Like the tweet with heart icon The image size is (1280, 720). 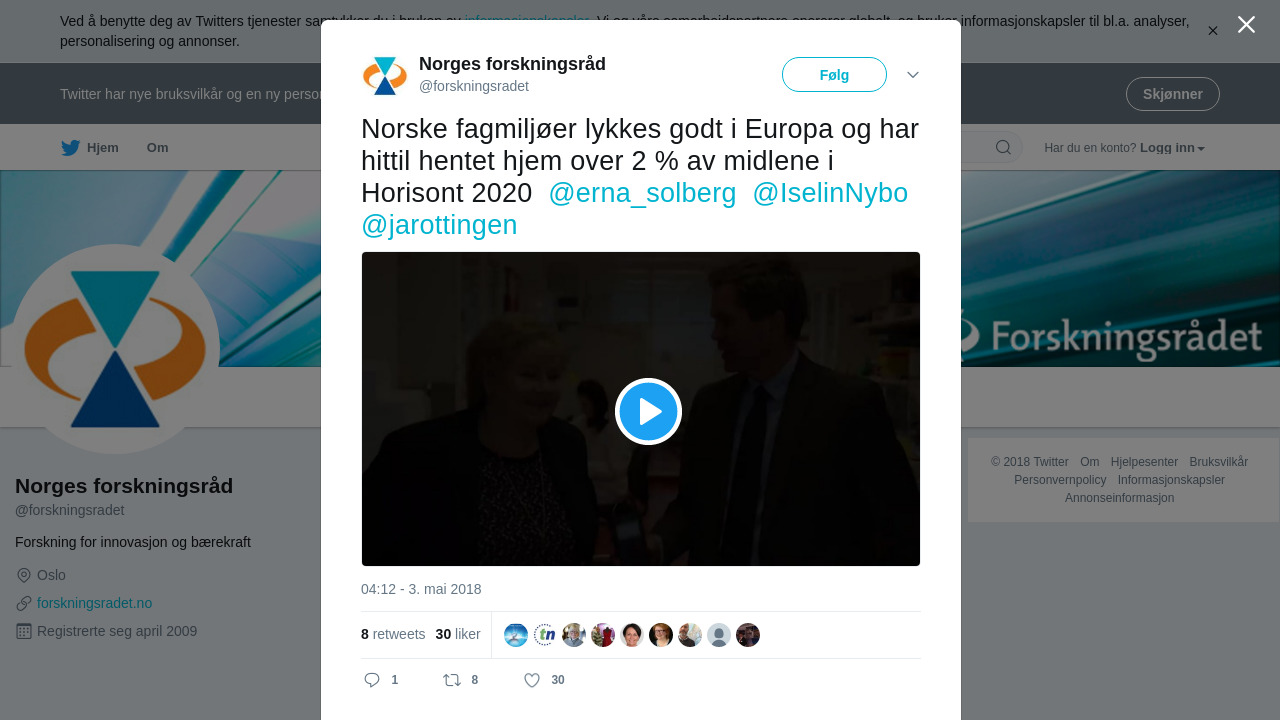point(532,680)
